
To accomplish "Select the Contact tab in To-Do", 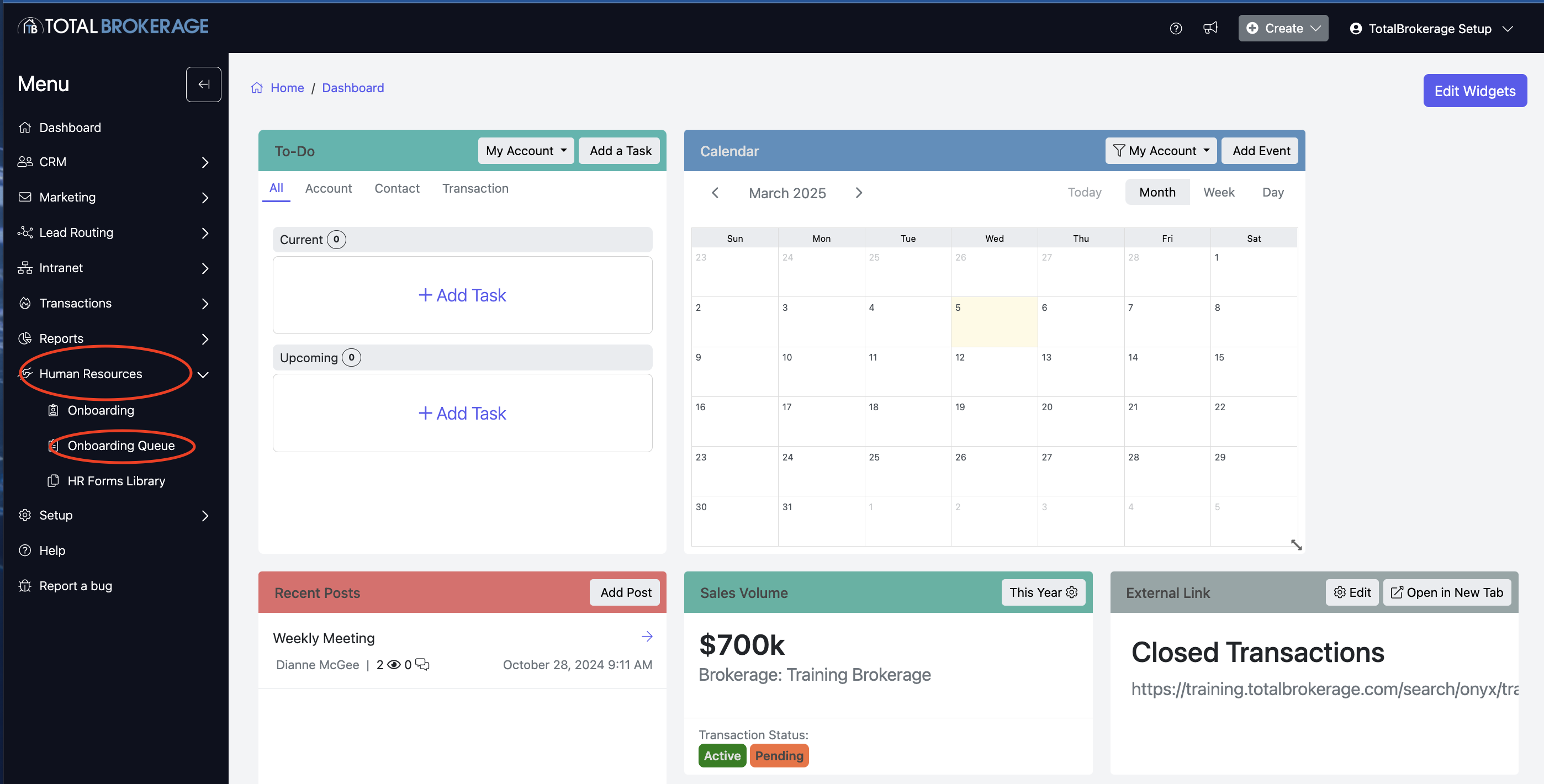I will (x=397, y=188).
